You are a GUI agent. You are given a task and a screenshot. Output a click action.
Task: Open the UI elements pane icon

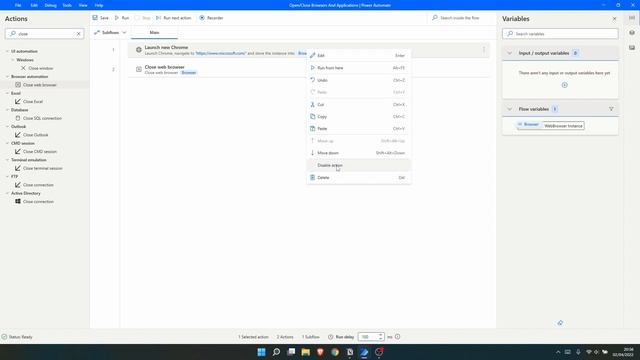click(632, 33)
